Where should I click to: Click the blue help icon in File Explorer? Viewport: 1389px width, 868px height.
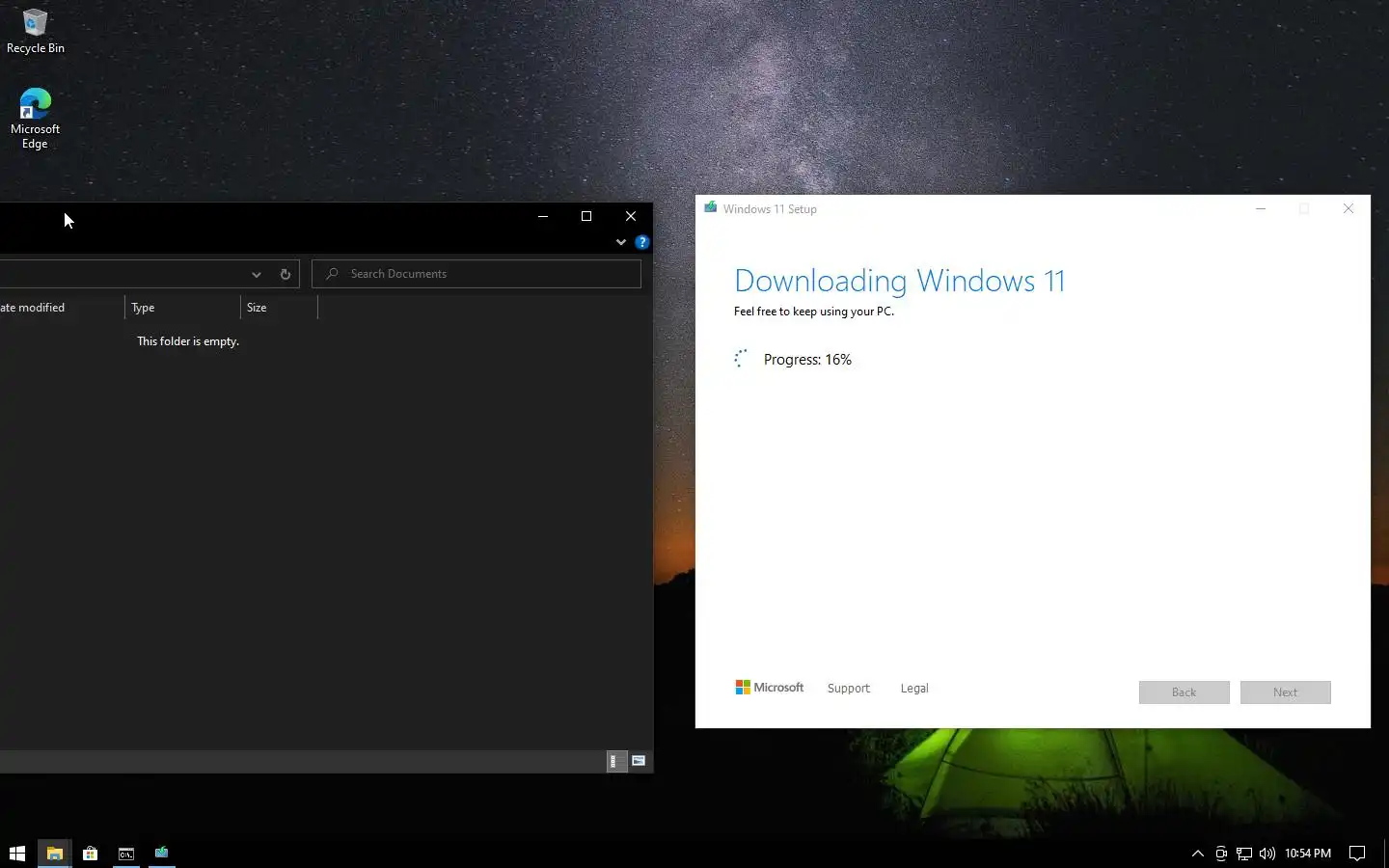click(642, 242)
